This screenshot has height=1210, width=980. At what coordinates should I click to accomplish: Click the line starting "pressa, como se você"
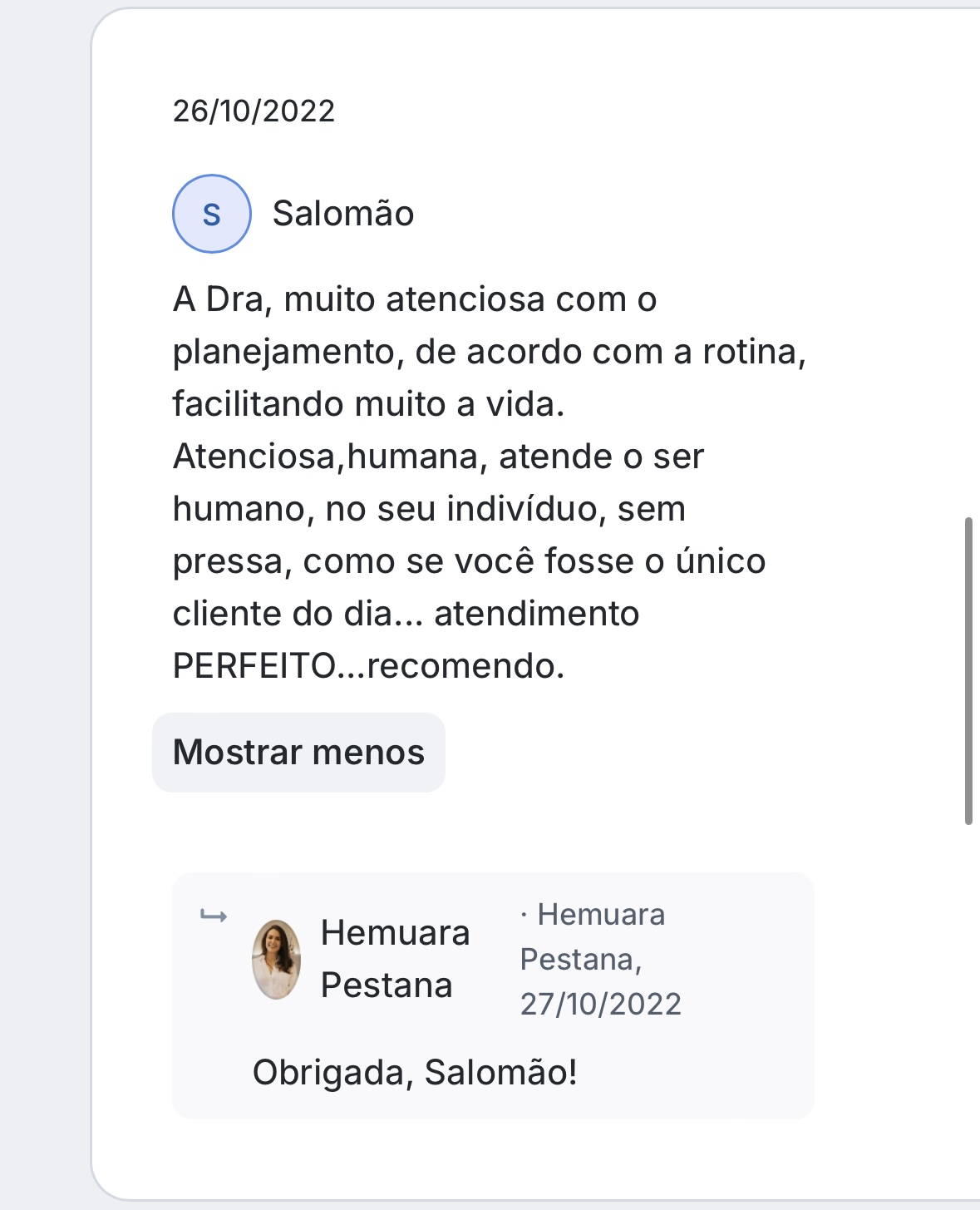click(x=469, y=561)
